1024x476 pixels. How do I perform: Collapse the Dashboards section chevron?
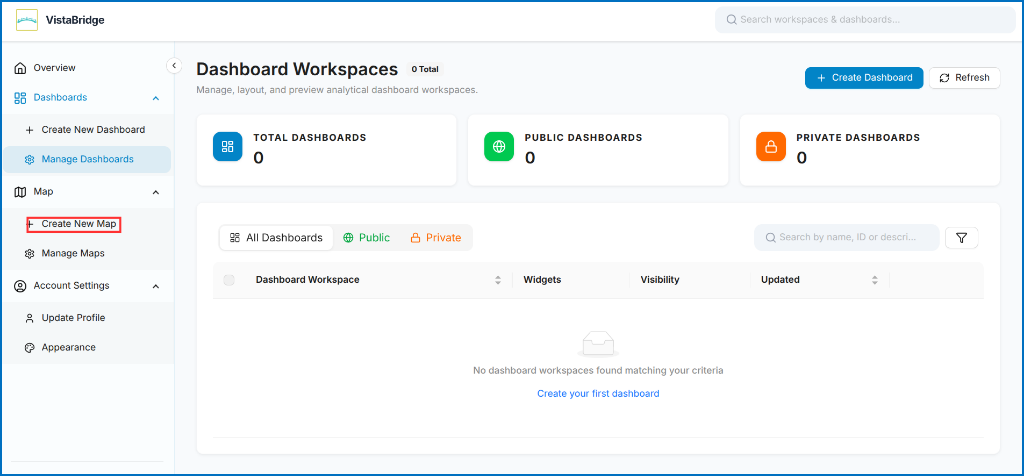[x=155, y=98]
